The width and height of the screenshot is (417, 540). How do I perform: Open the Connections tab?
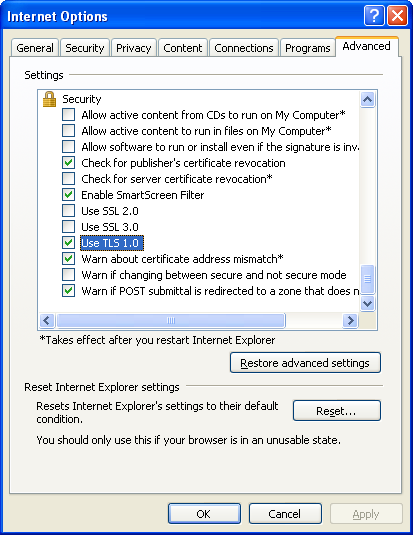coord(244,48)
